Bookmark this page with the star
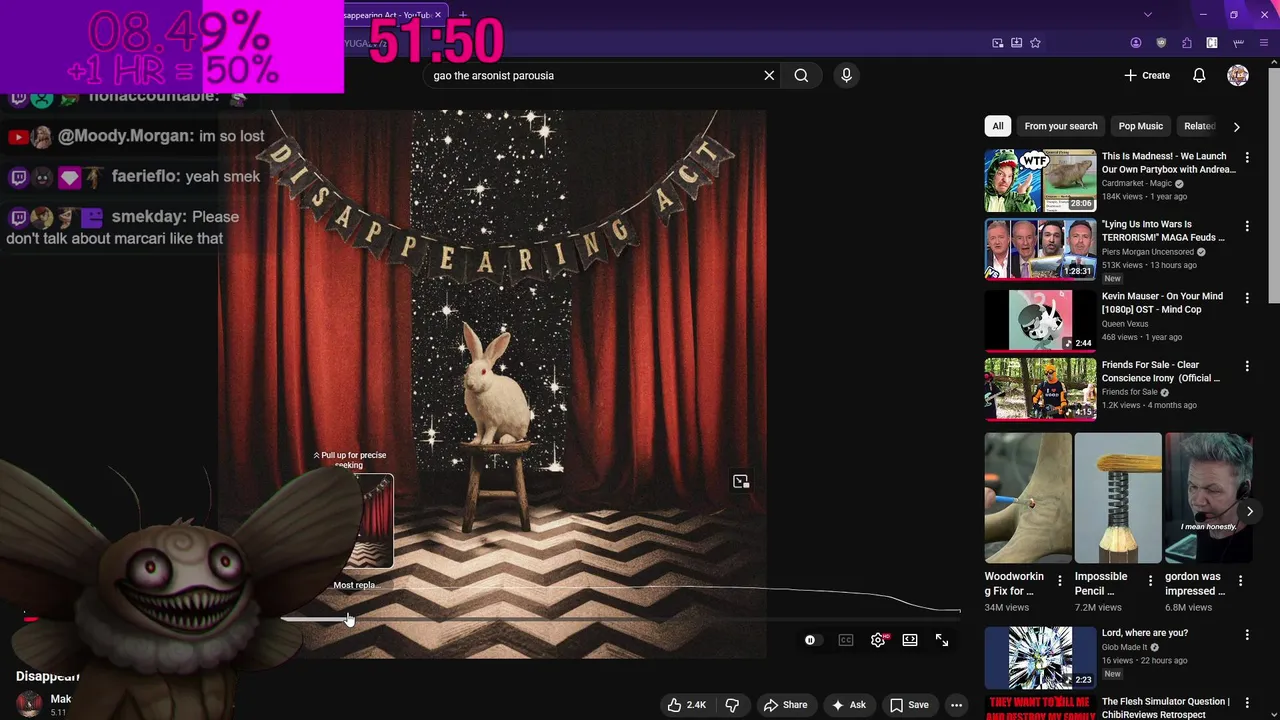The height and width of the screenshot is (720, 1280). pos(1035,43)
